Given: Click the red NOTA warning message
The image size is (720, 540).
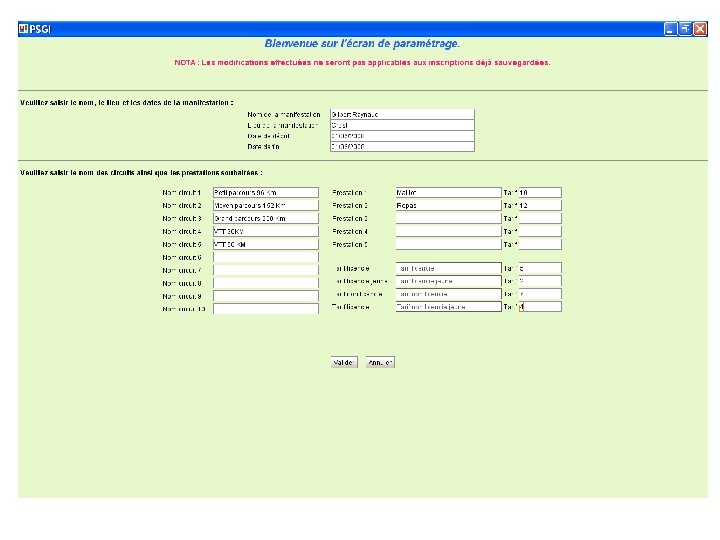Looking at the screenshot, I should (362, 62).
